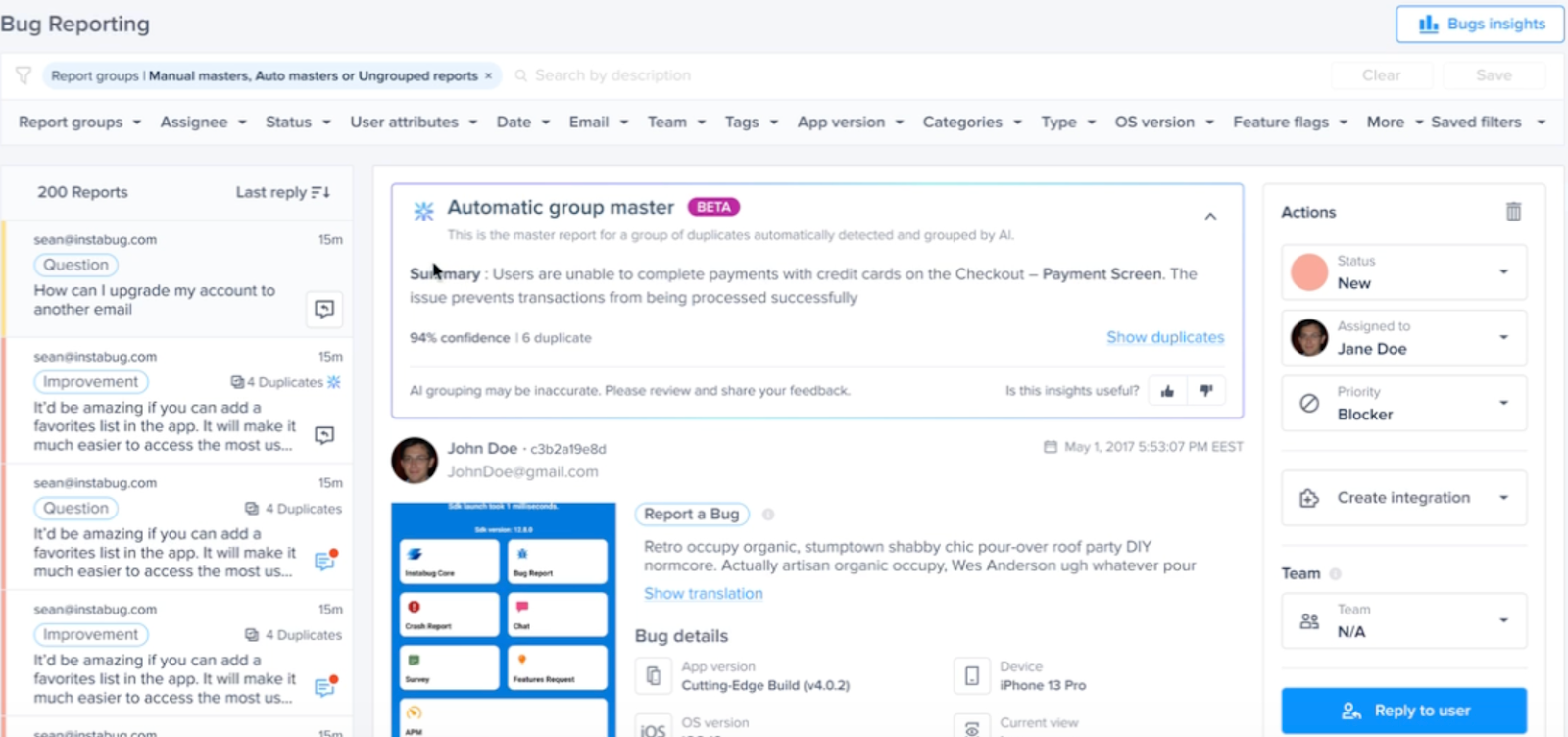The width and height of the screenshot is (1568, 737).
Task: Save the current filter
Action: 1494,75
